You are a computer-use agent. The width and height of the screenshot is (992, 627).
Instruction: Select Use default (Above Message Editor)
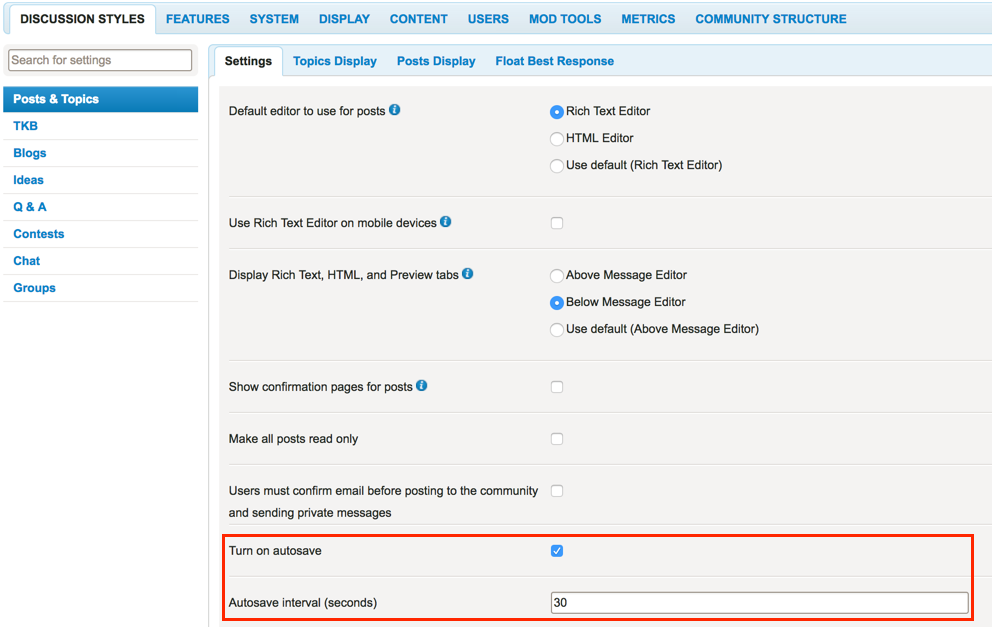[x=557, y=330]
